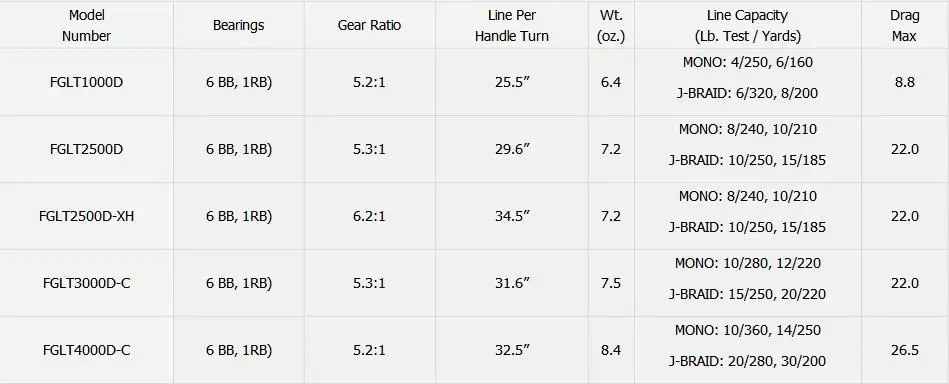Click the Wt. (oz.) column header
949x384 pixels.
click(611, 25)
